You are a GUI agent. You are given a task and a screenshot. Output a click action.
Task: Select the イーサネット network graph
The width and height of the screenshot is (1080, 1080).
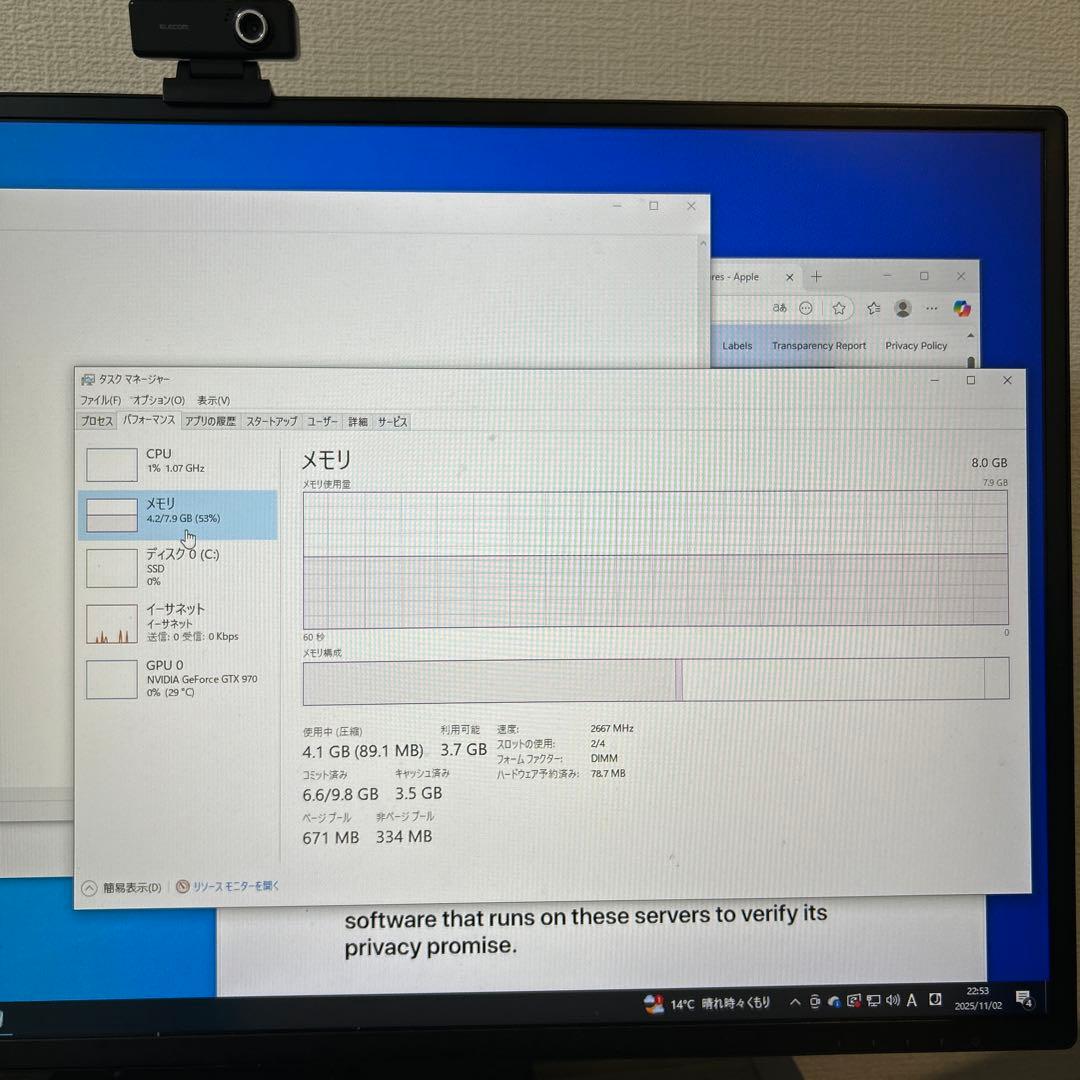pyautogui.click(x=110, y=620)
